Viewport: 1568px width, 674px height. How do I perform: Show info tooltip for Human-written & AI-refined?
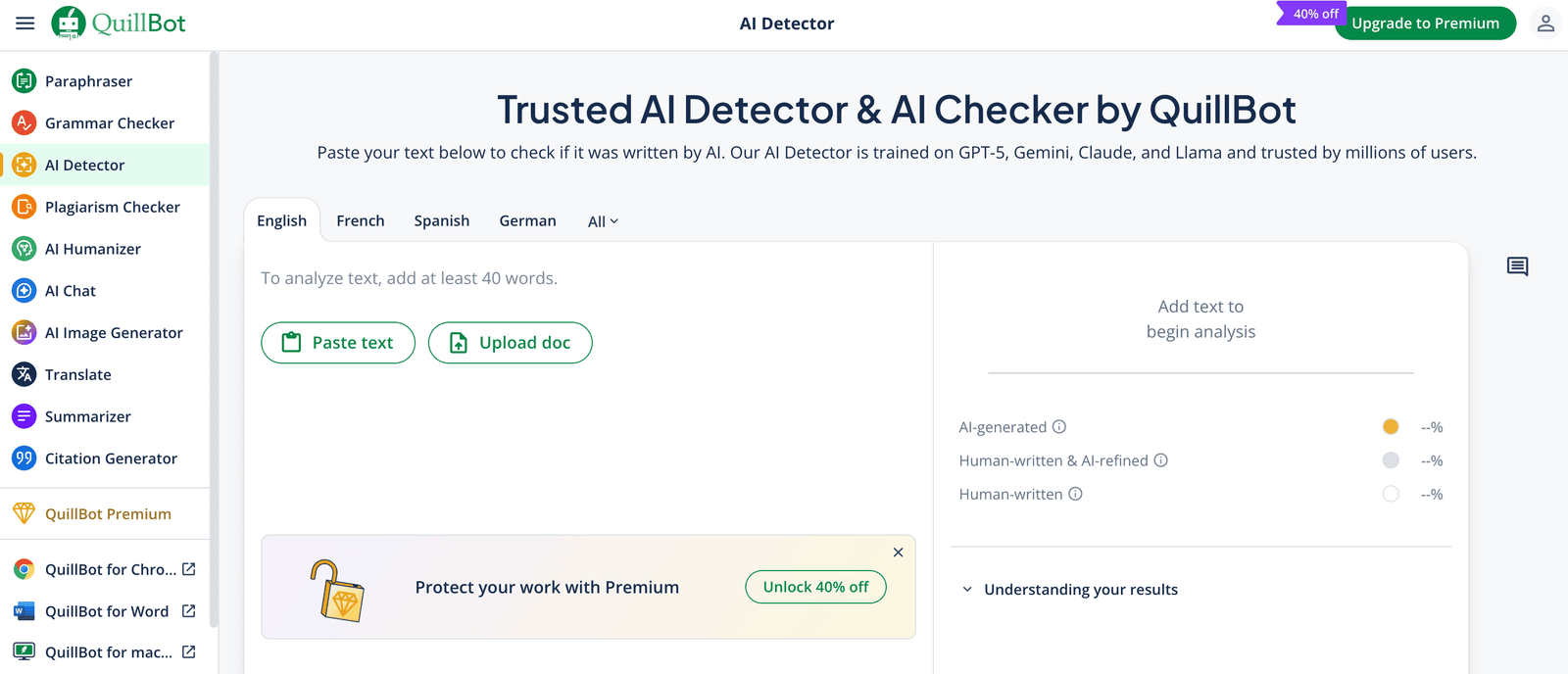(1160, 460)
